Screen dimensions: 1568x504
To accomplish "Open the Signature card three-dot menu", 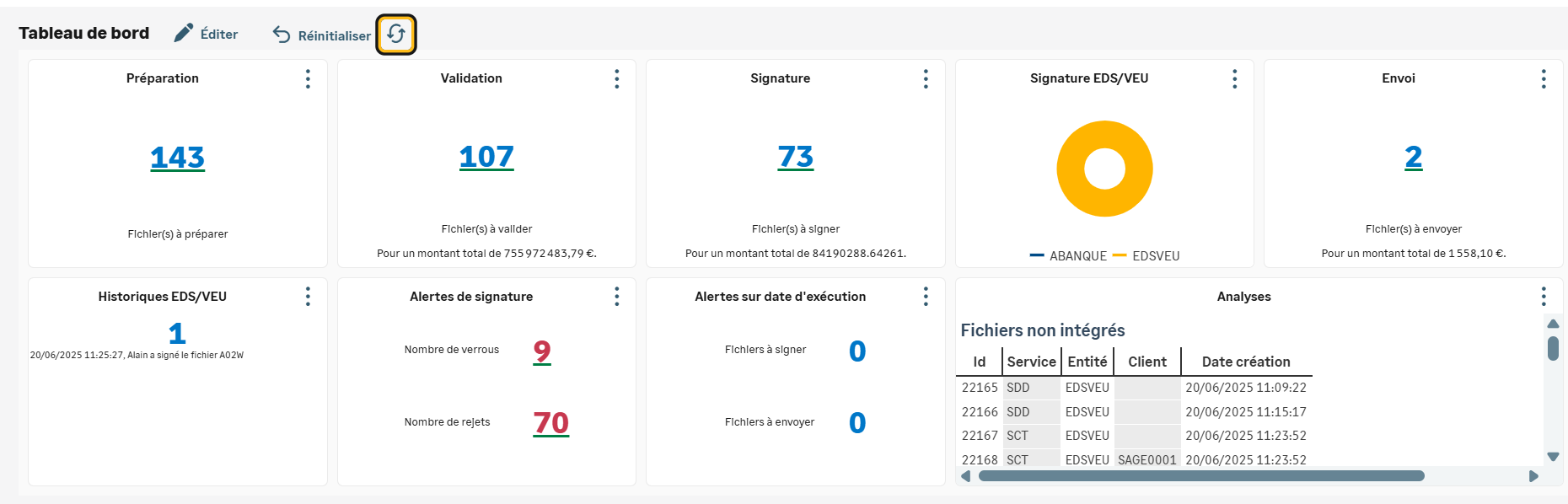I will coord(926,79).
